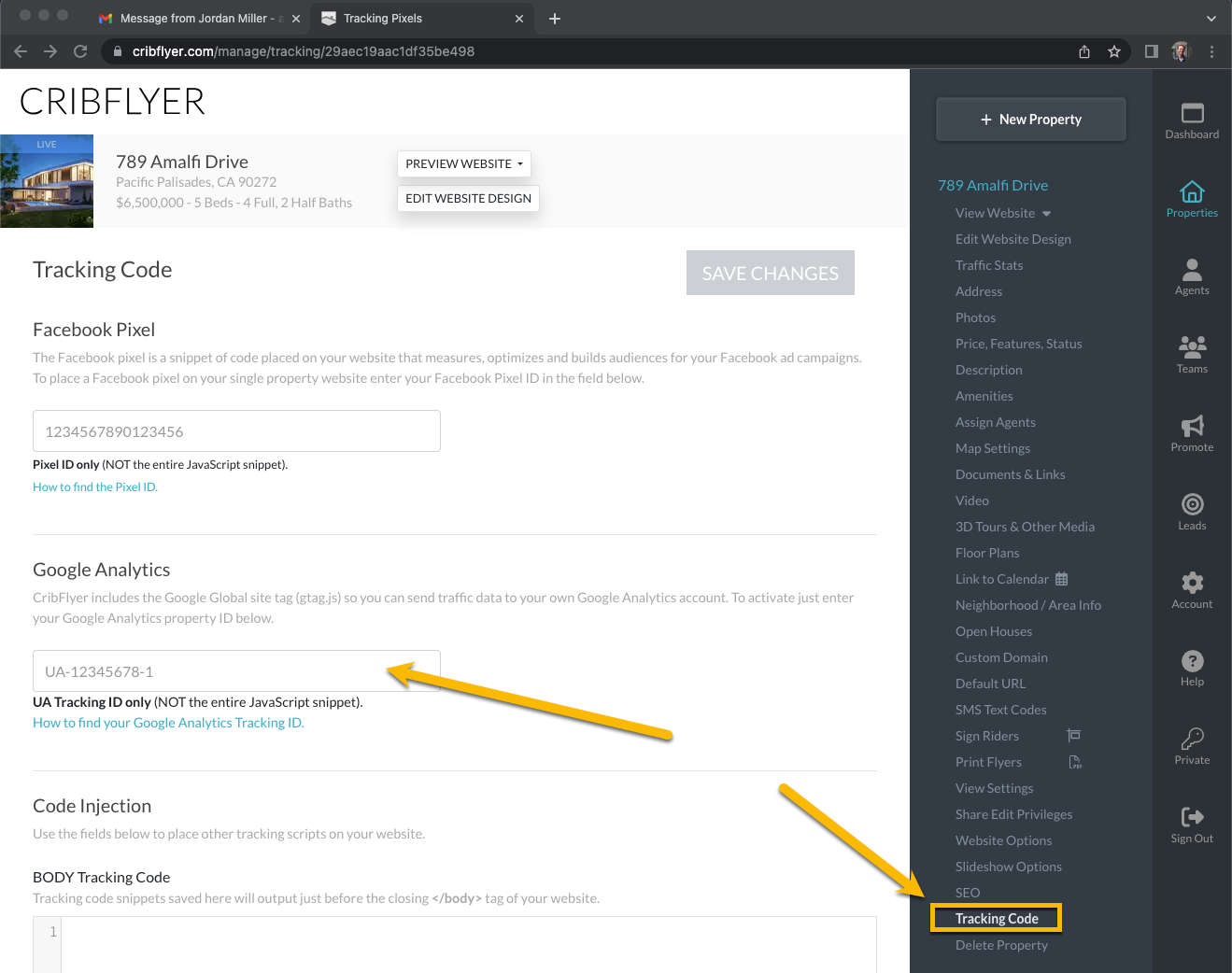Screen dimensions: 1232x973
Task: Click the CRIBFLYER logo
Action: tap(112, 101)
